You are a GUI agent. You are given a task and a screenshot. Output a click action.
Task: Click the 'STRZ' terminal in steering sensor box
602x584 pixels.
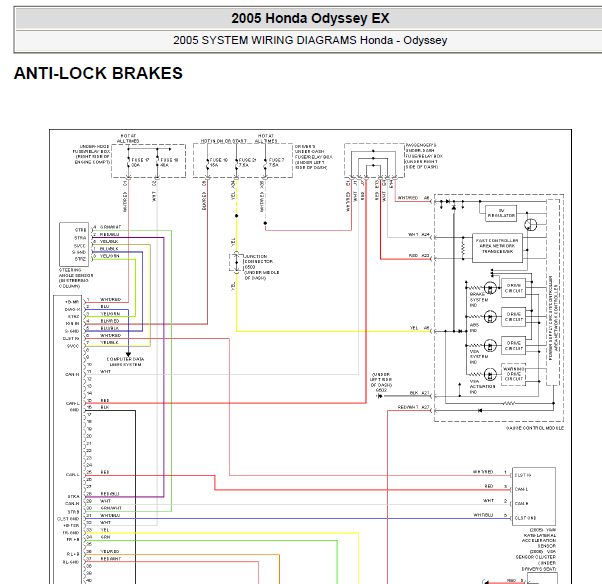point(80,259)
